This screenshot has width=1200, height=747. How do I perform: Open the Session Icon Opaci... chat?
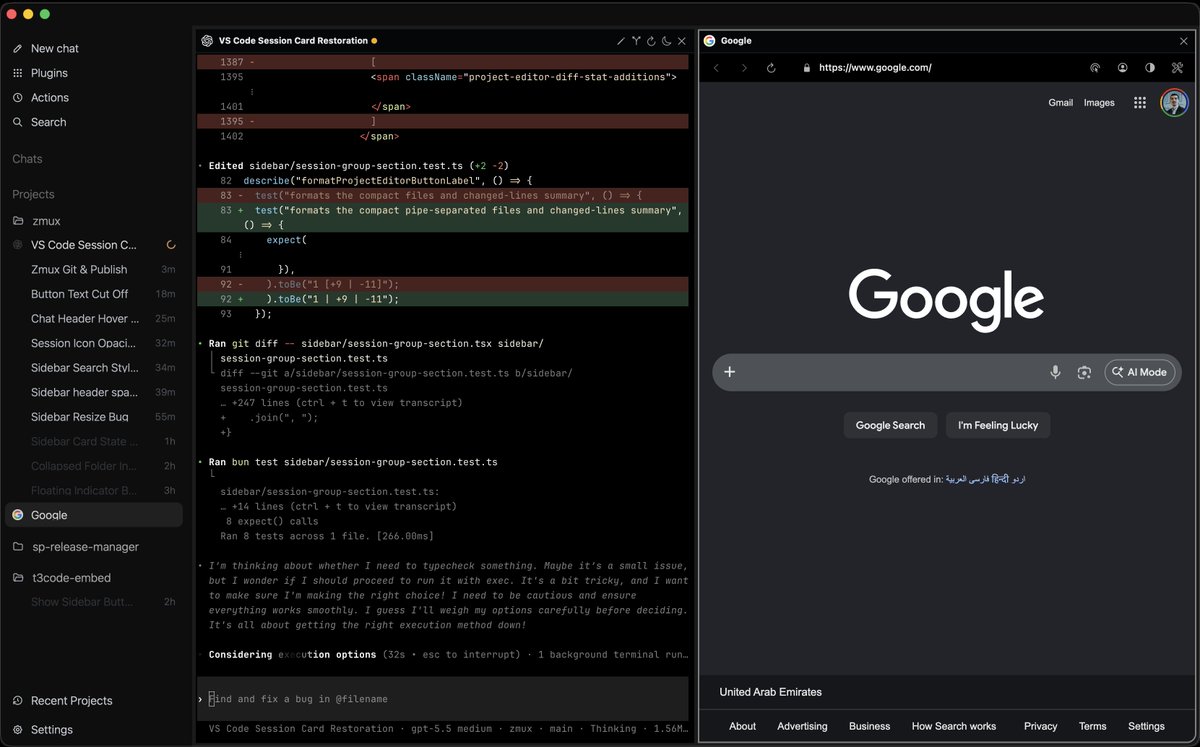click(94, 343)
